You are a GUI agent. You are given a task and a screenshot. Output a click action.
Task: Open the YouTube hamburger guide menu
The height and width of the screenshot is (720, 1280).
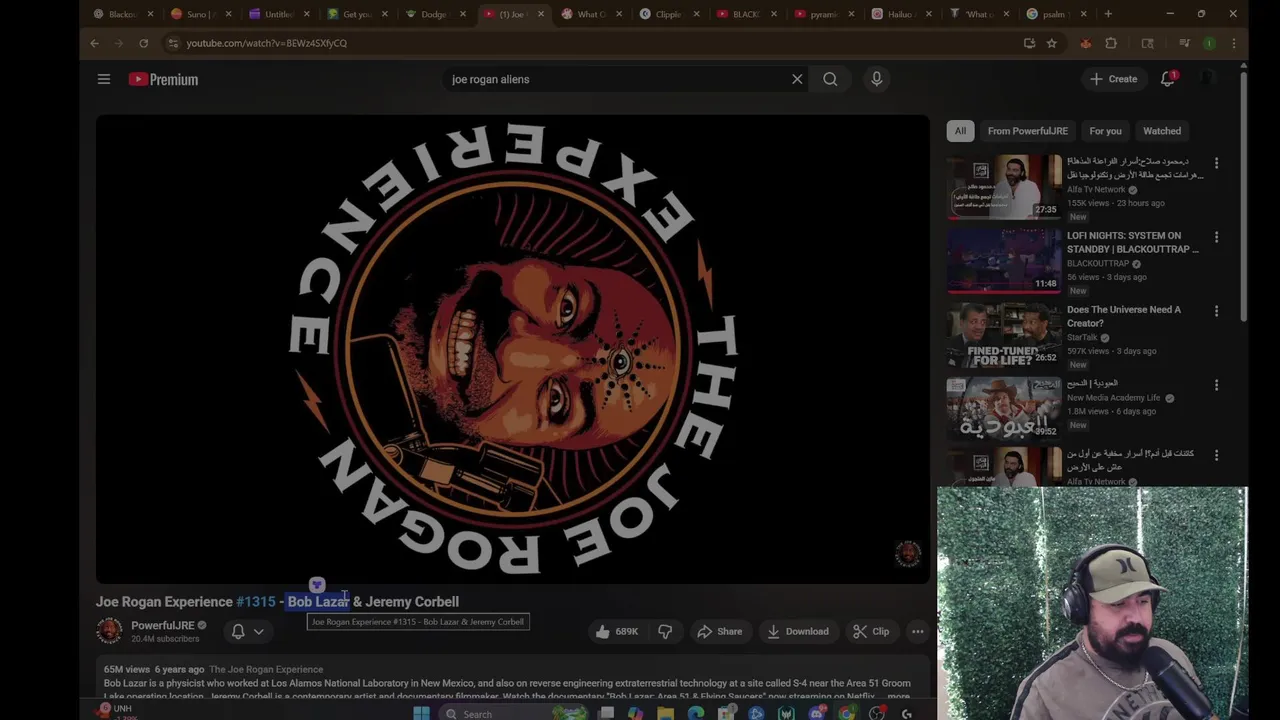point(104,79)
